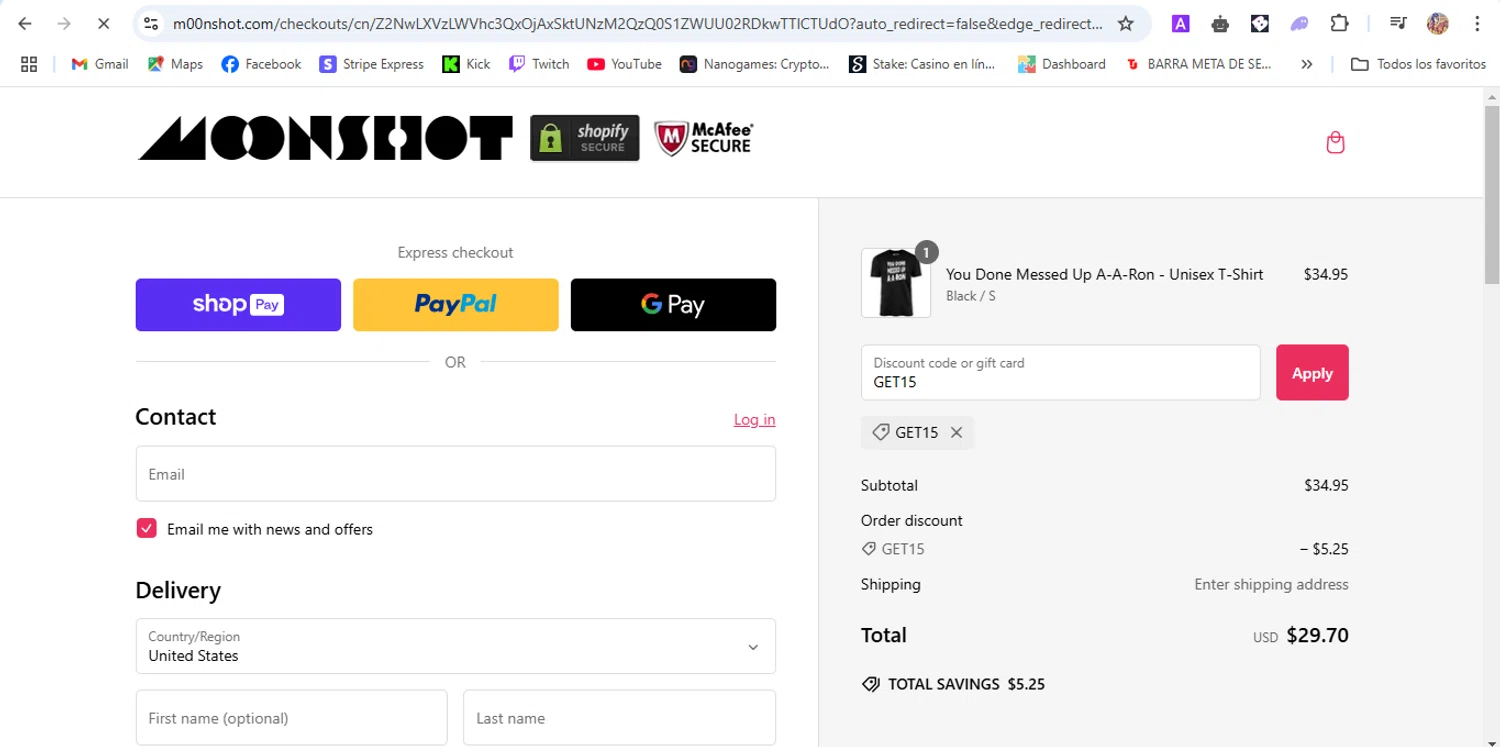Open the Nanogames bookmark
The width and height of the screenshot is (1500, 747).
755,64
